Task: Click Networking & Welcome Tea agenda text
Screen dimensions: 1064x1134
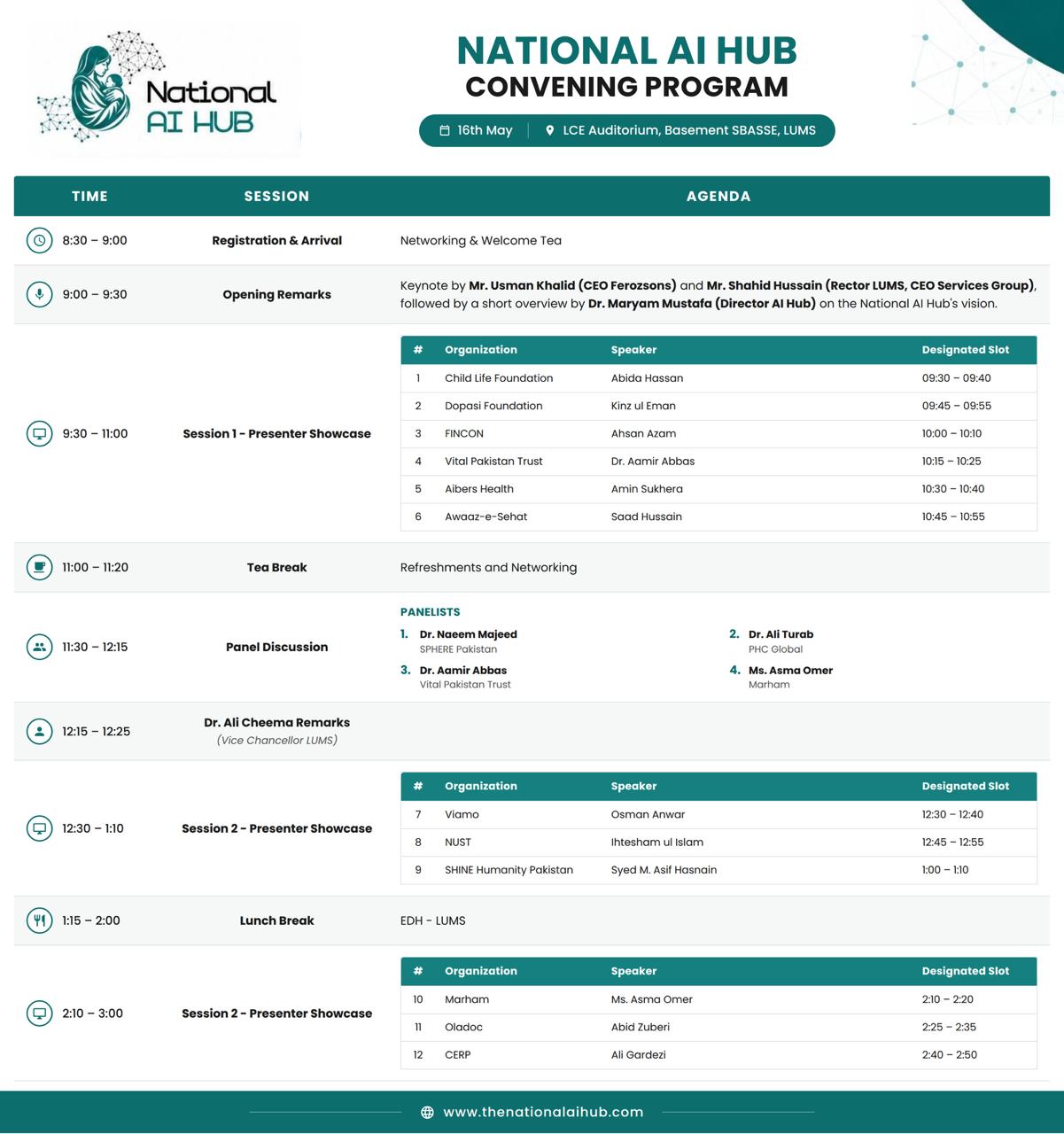Action: [x=481, y=240]
